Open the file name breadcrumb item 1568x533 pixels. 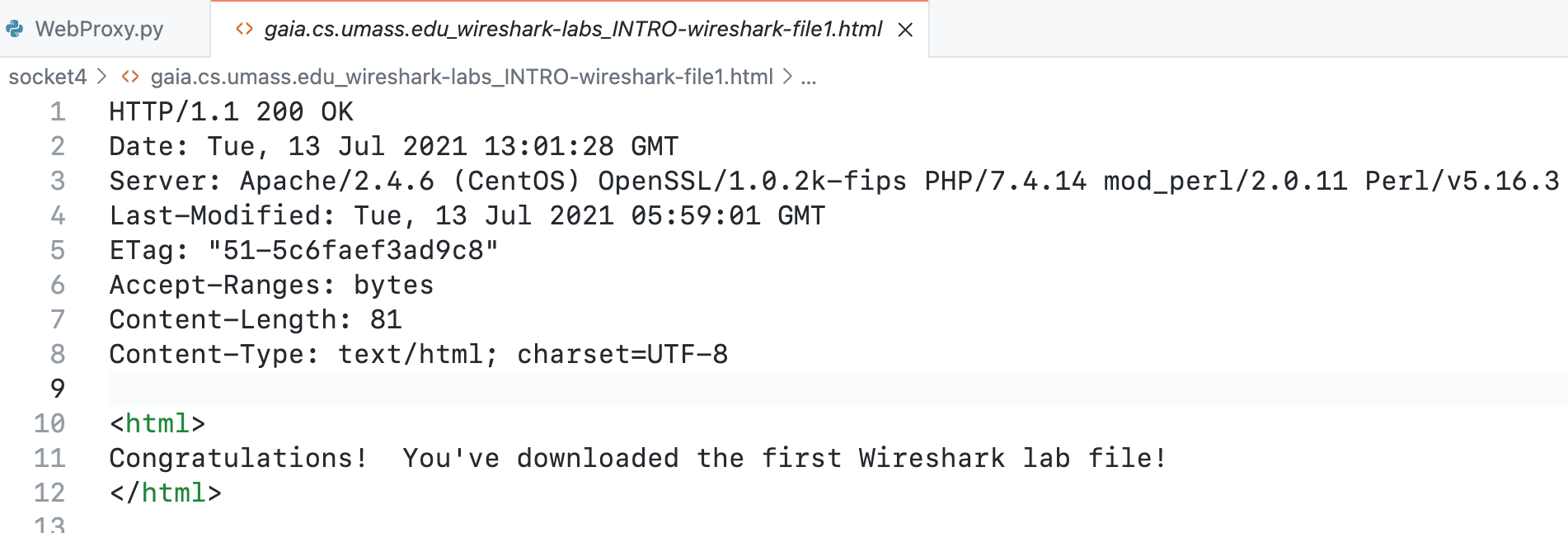[462, 77]
